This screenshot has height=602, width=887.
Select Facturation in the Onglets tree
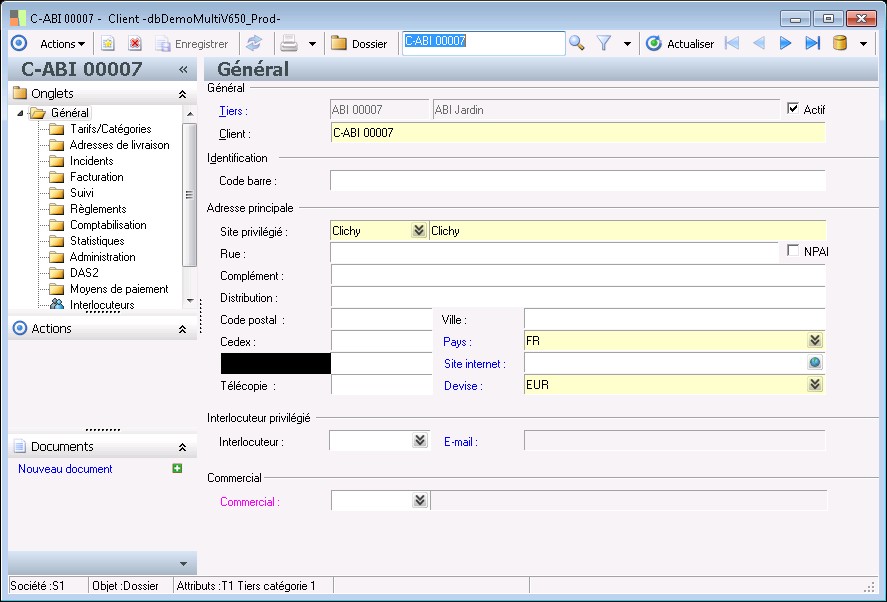coord(96,177)
